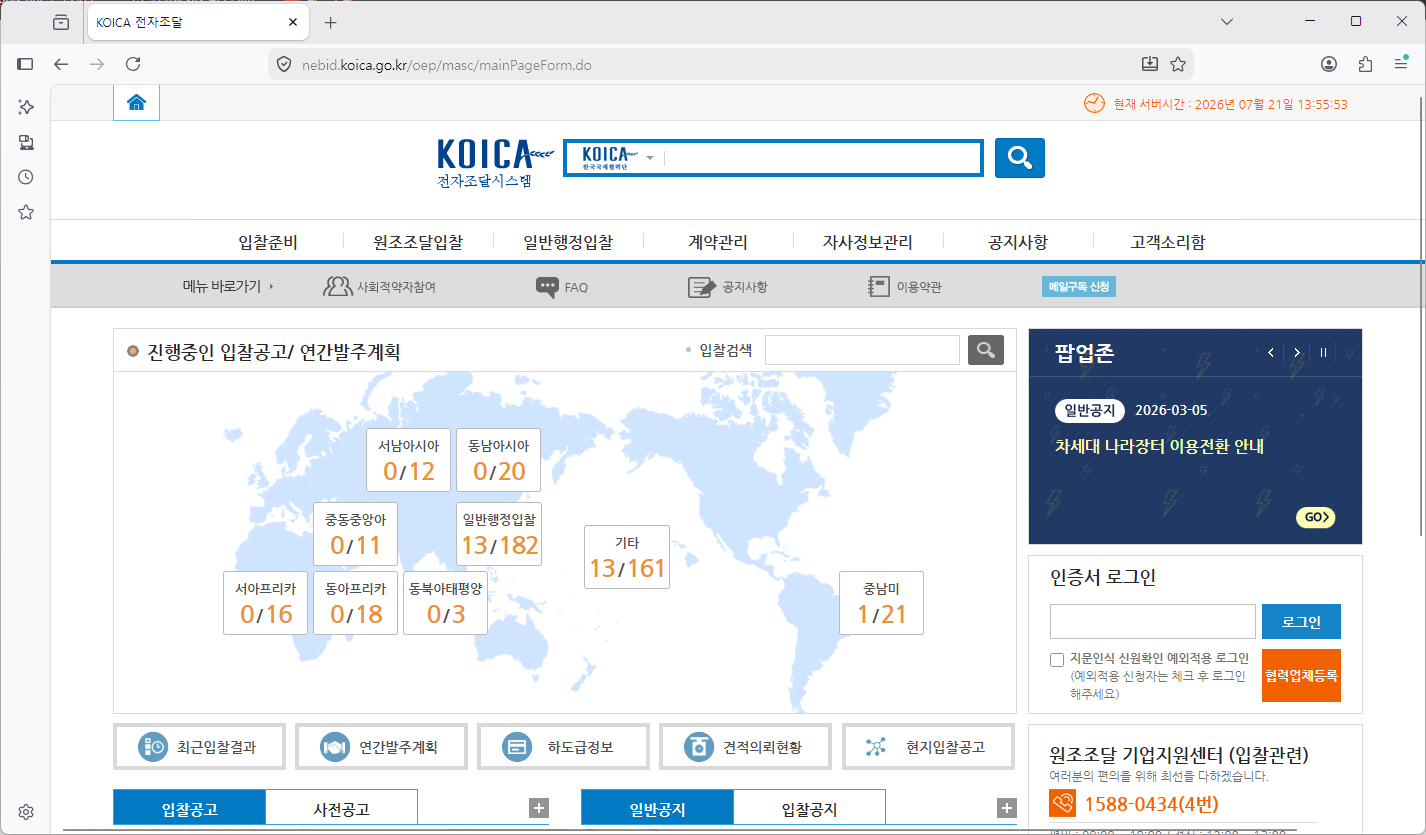
Task: Open the browser extensions menu
Action: point(1365,64)
